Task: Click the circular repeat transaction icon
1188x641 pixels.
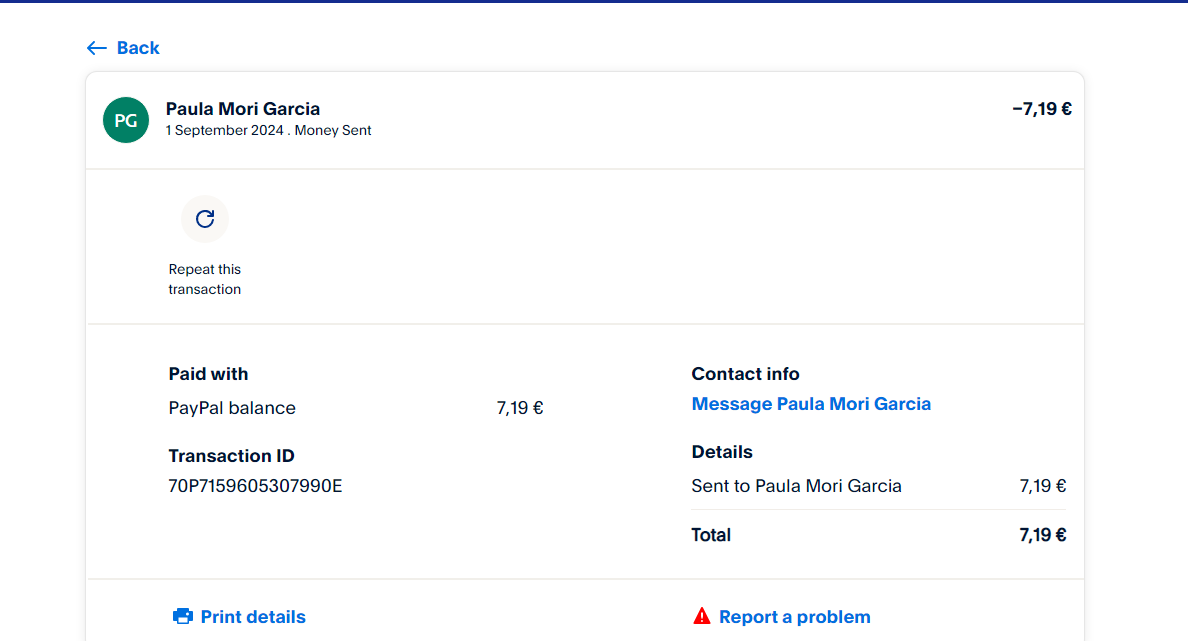Action: pyautogui.click(x=205, y=219)
